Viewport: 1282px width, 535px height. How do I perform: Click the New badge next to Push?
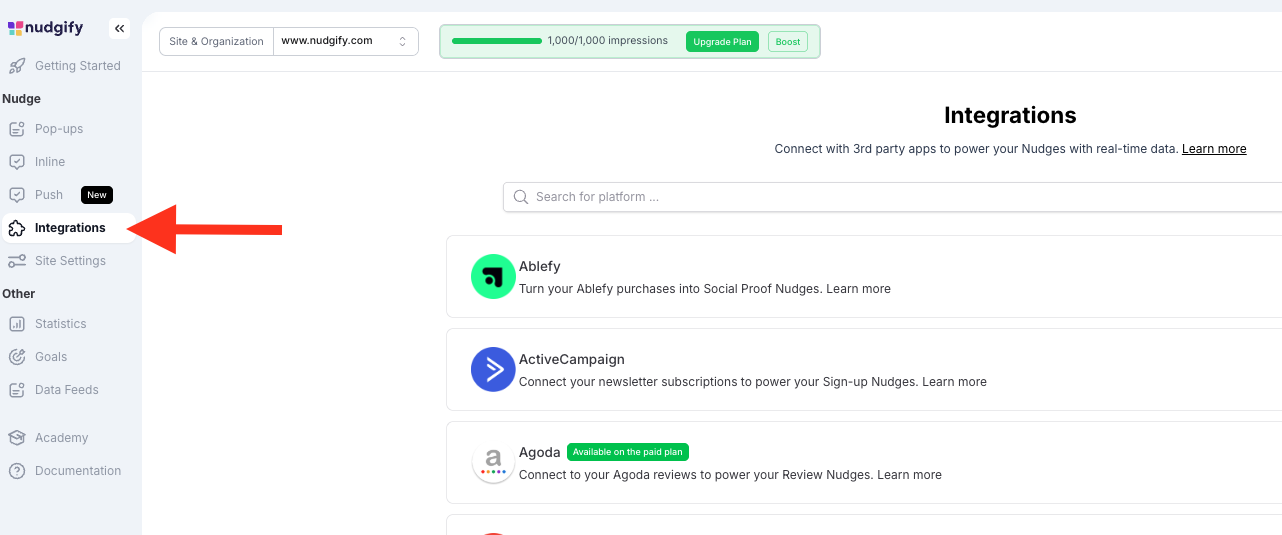coord(97,195)
